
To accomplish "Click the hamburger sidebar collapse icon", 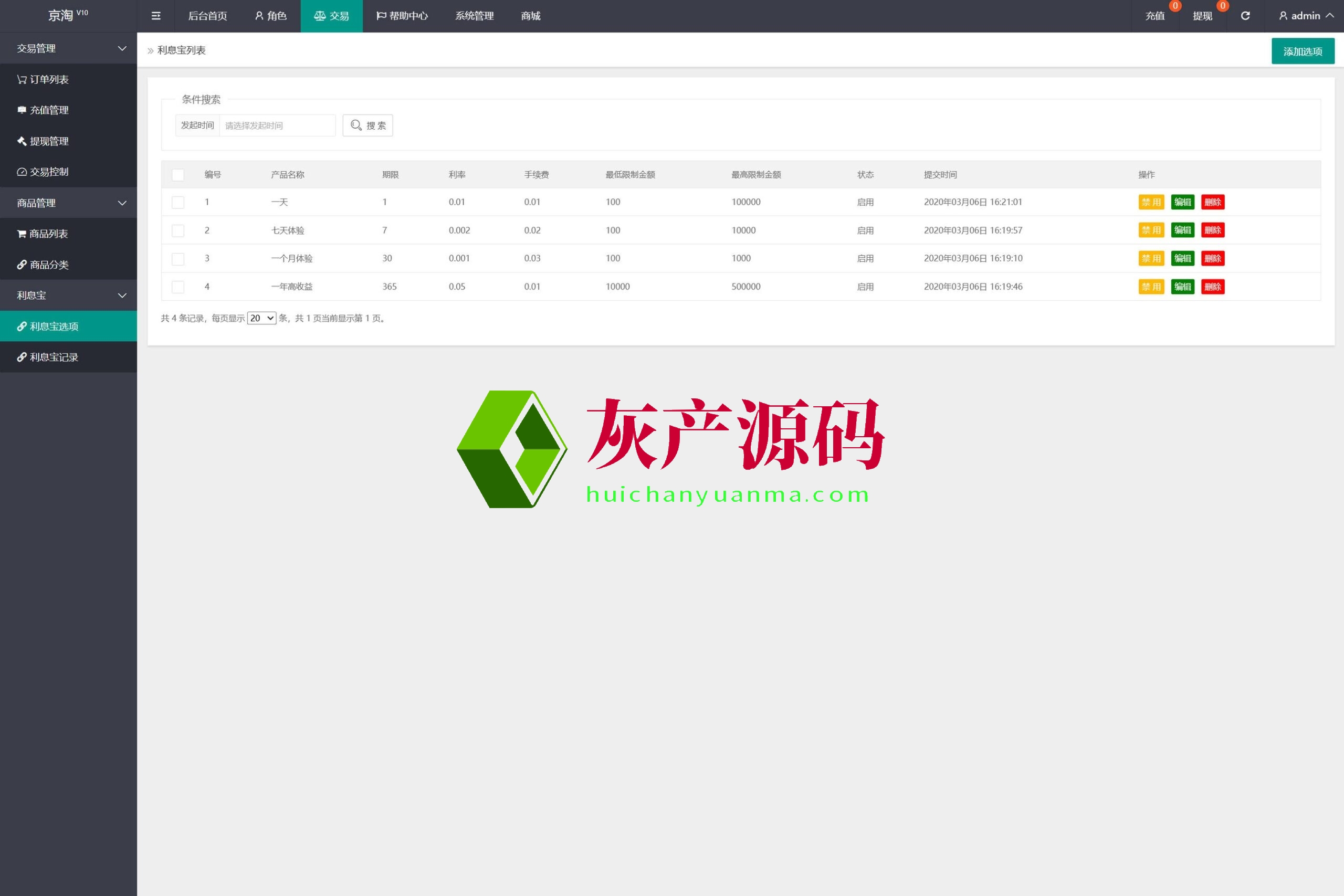I will [155, 16].
